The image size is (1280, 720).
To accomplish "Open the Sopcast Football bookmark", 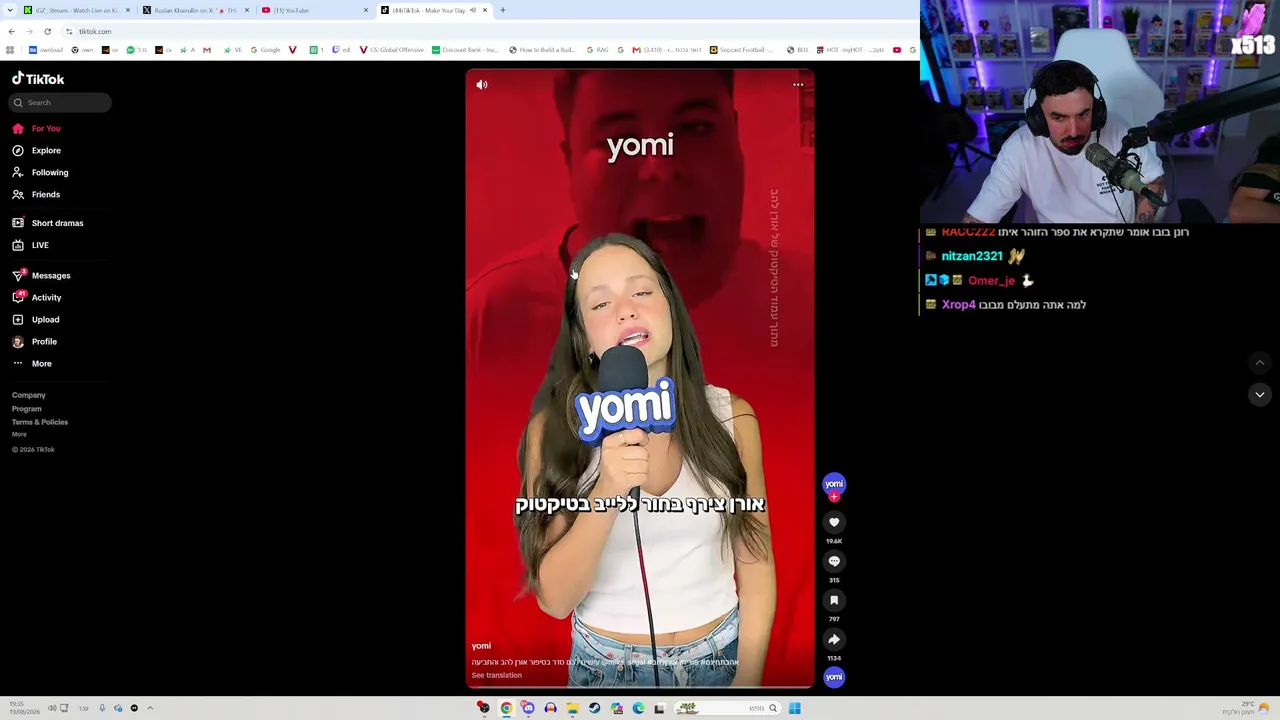I will [741, 50].
